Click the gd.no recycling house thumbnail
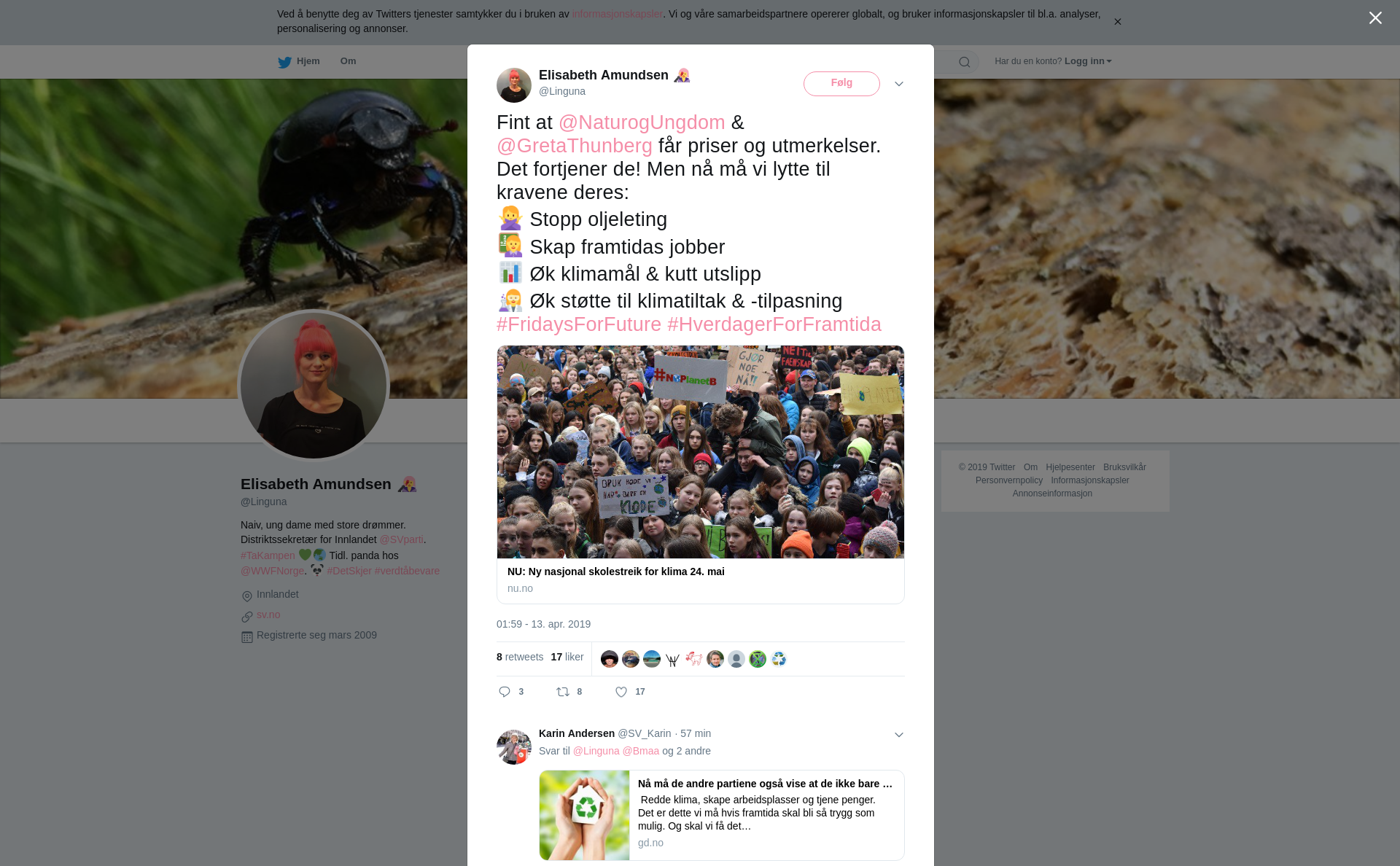The height and width of the screenshot is (866, 1400). point(585,815)
